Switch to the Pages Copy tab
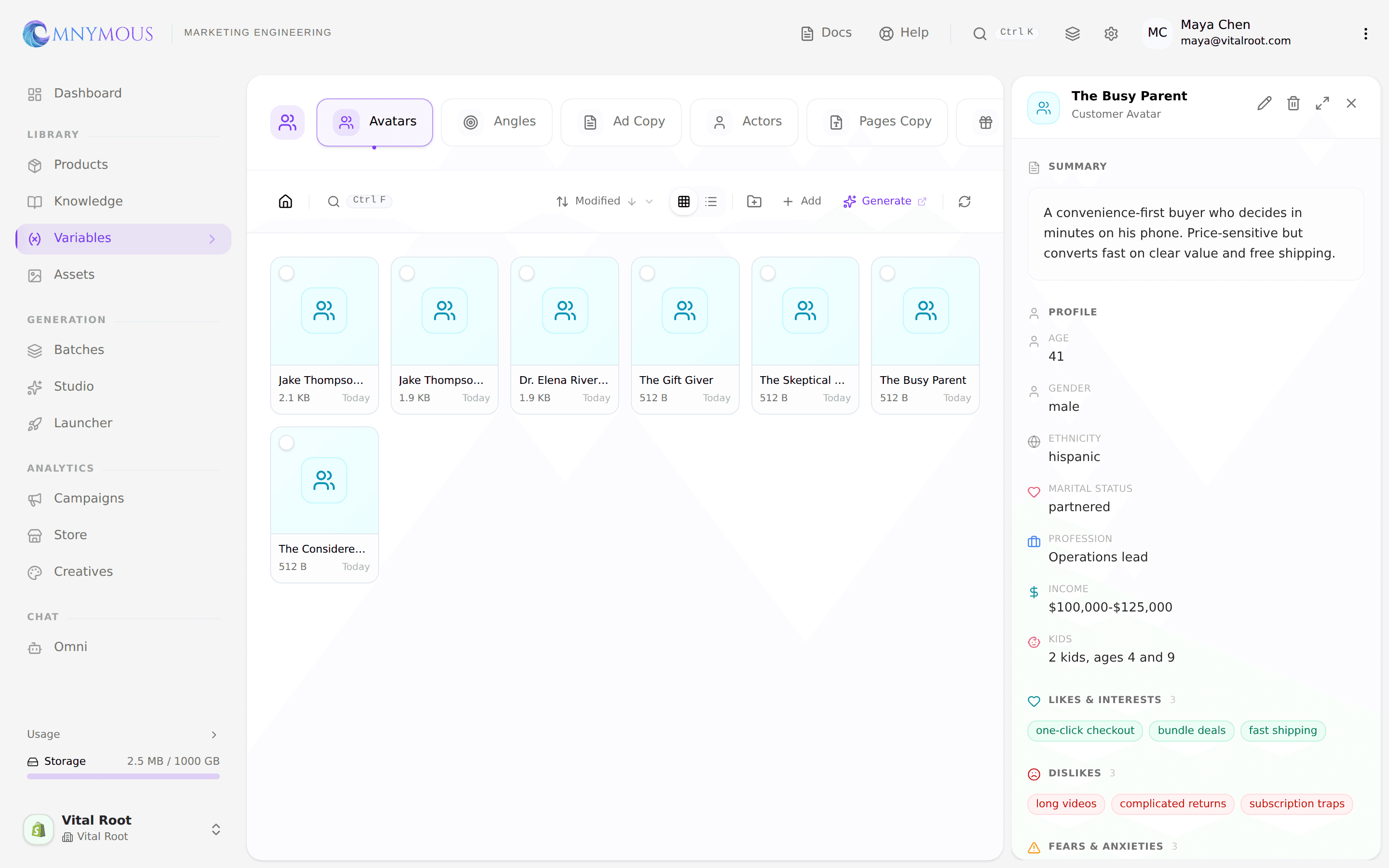Image resolution: width=1389 pixels, height=868 pixels. (x=877, y=122)
